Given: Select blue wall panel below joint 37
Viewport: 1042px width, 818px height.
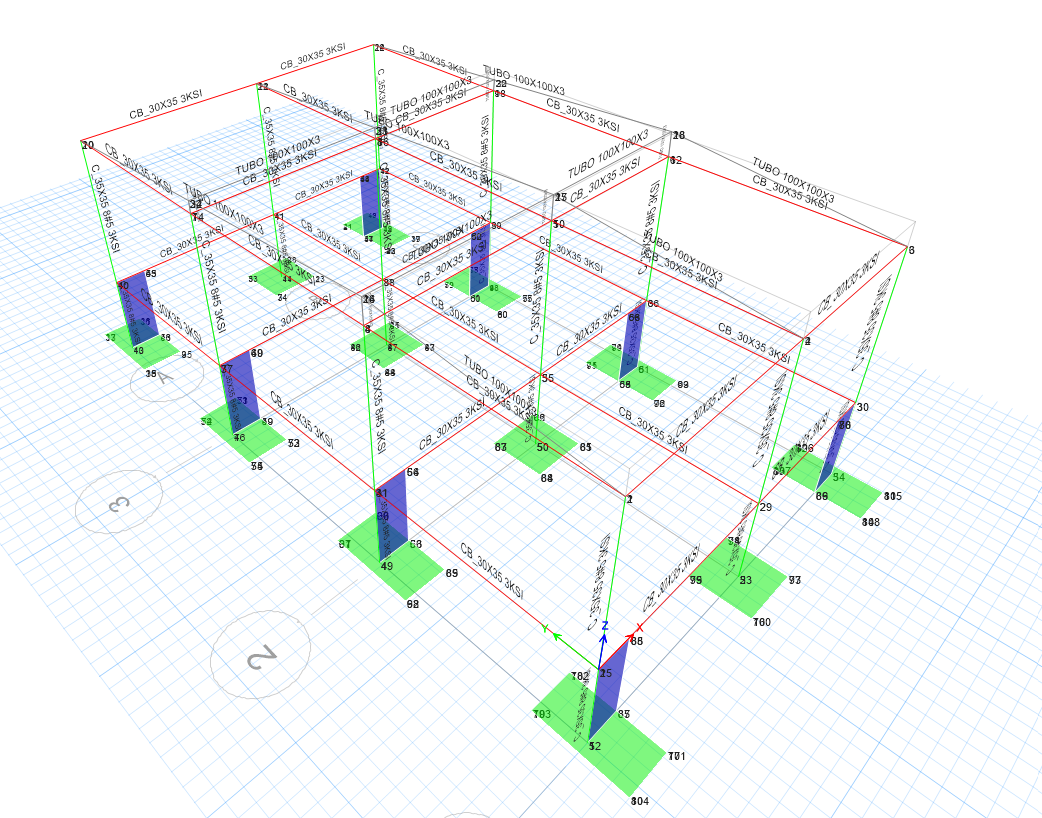Looking at the screenshot, I should coord(239,392).
